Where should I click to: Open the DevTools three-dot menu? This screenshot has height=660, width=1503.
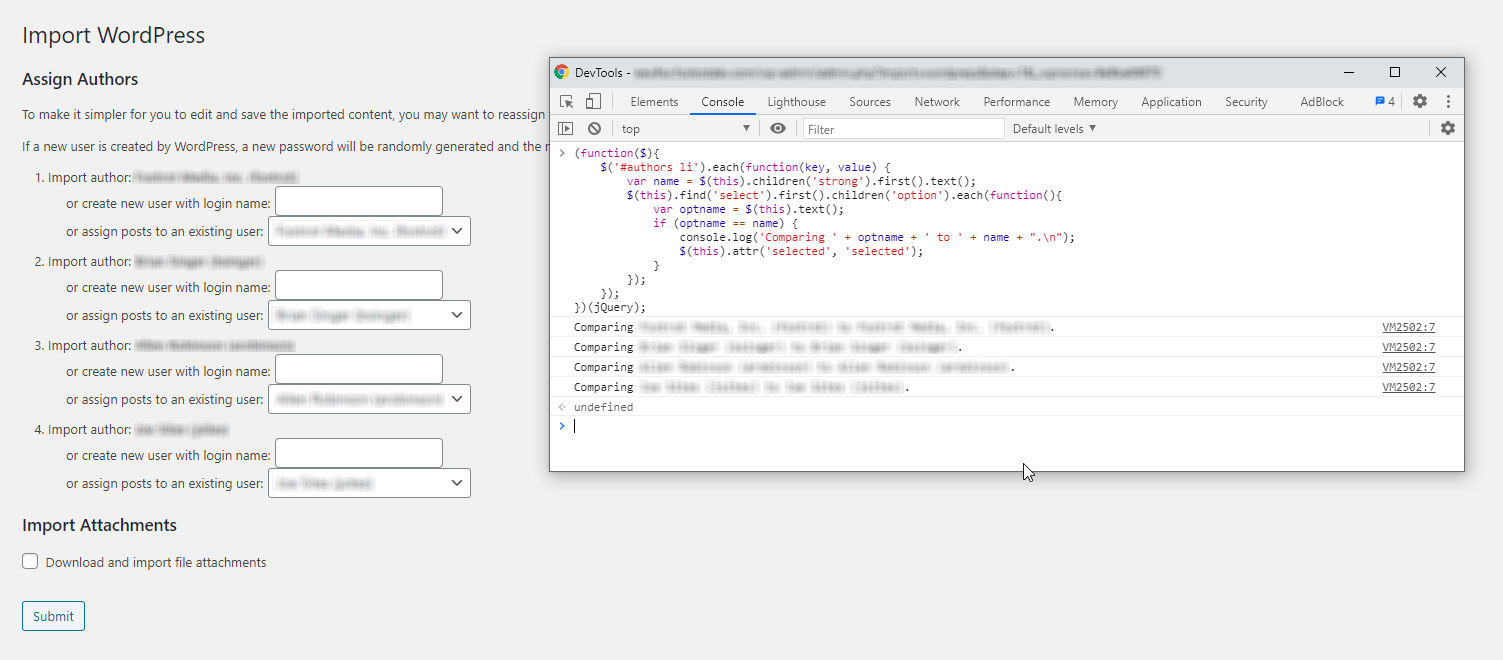tap(1448, 101)
